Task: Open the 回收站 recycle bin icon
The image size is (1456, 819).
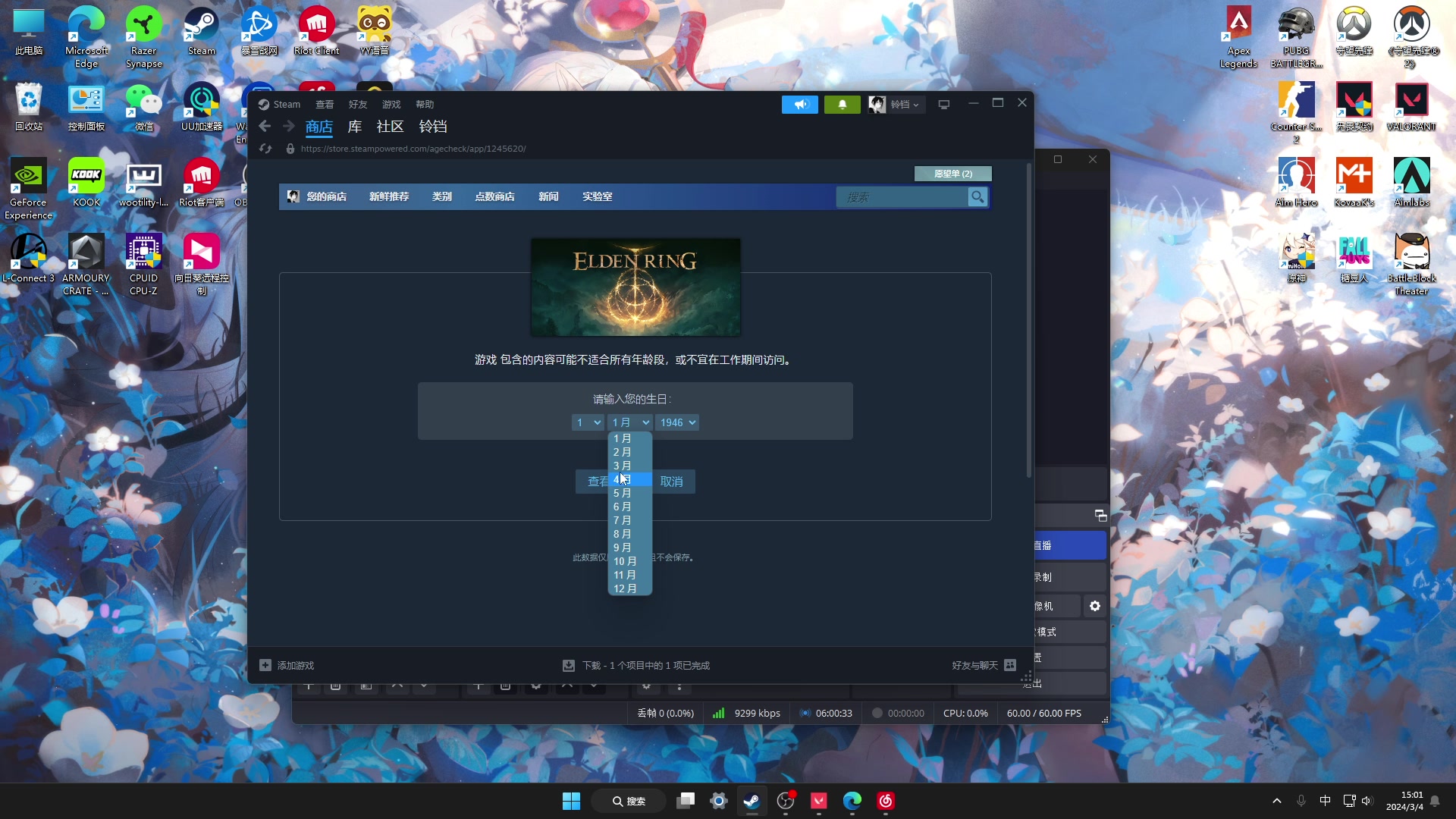Action: pyautogui.click(x=28, y=107)
